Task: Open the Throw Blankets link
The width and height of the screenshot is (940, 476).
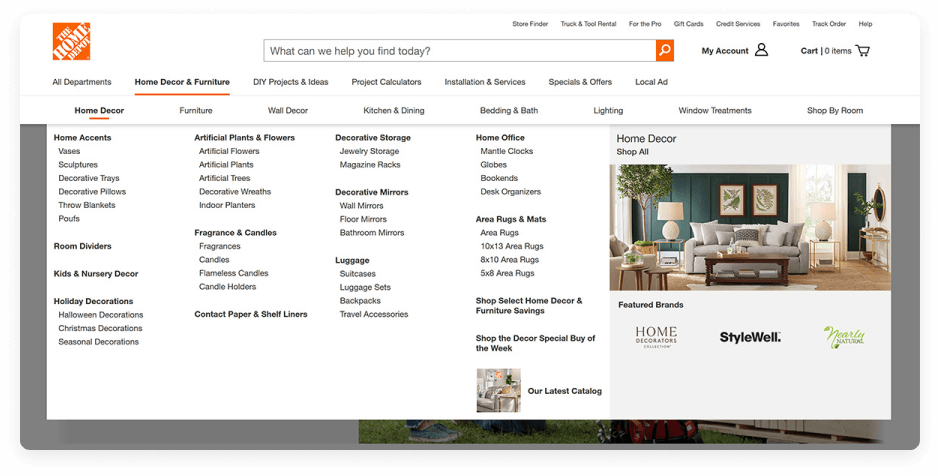Action: [86, 205]
